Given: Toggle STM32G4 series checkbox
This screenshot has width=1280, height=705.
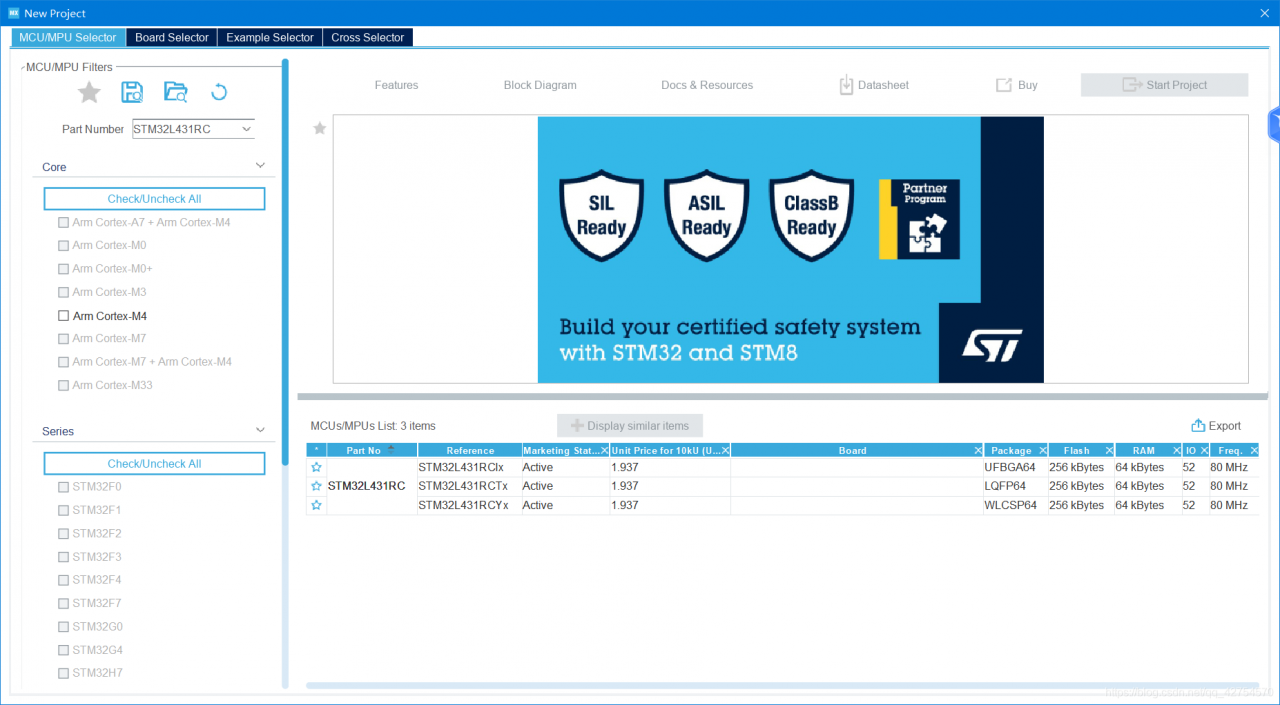Looking at the screenshot, I should 64,650.
